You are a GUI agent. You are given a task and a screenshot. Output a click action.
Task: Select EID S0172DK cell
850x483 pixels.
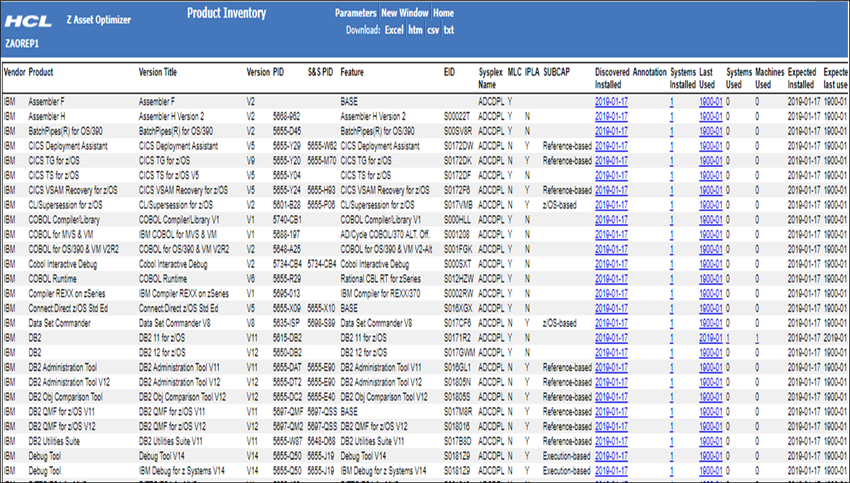pos(458,160)
